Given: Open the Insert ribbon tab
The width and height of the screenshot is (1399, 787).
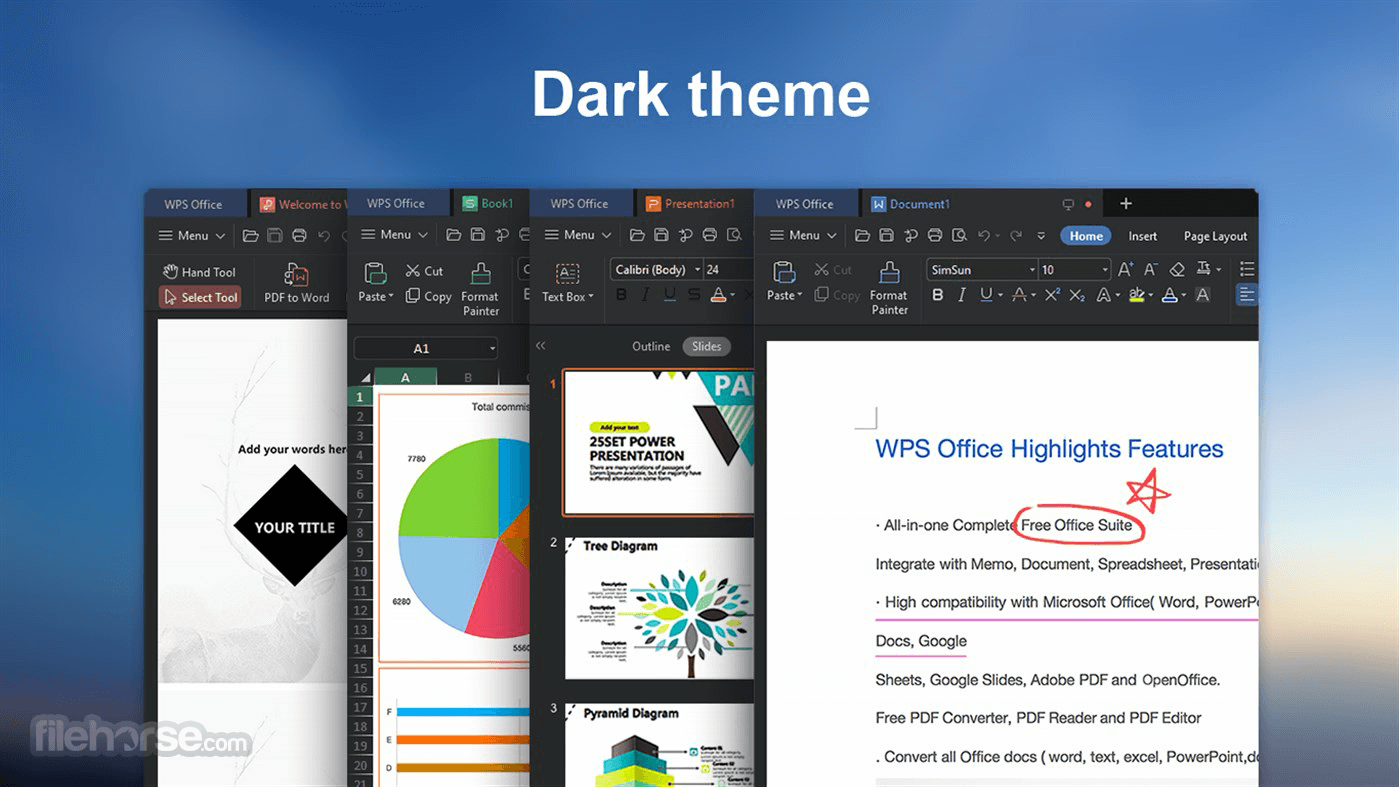Looking at the screenshot, I should coord(1142,236).
